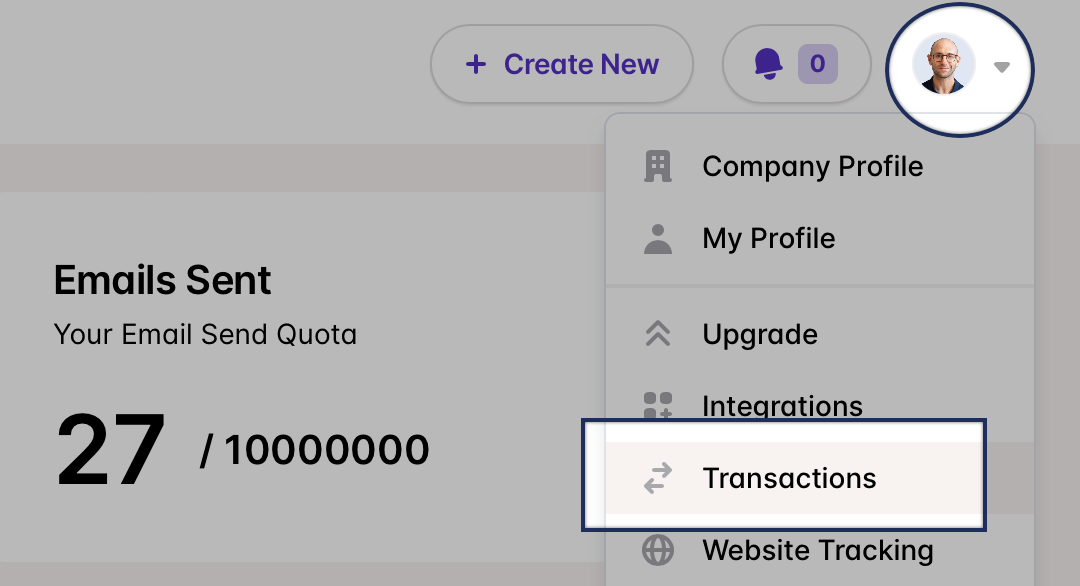
Task: Click the My Profile person icon
Action: [x=658, y=239]
